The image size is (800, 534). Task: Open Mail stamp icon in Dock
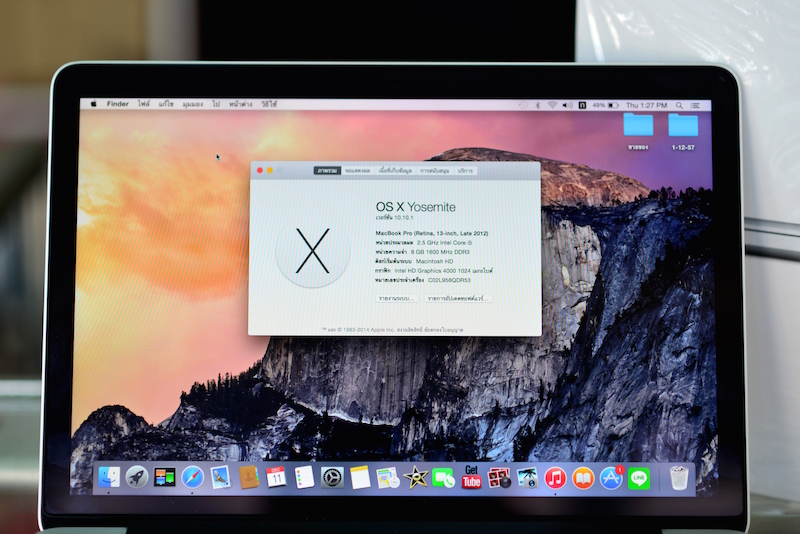tap(220, 478)
